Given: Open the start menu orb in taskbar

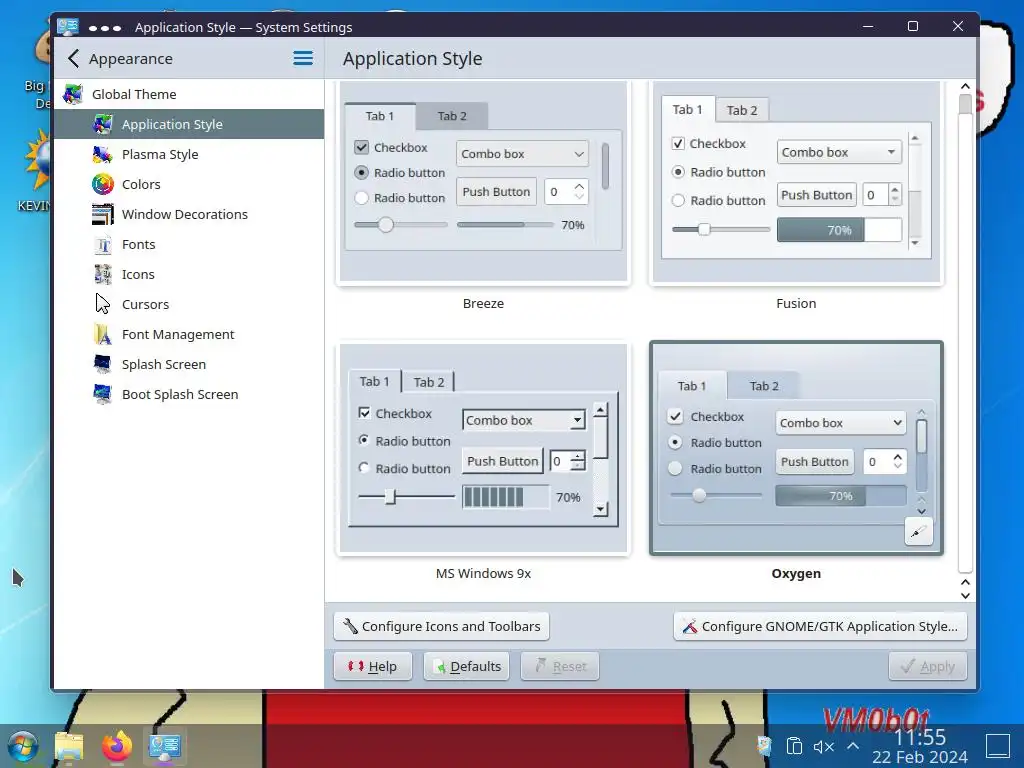Looking at the screenshot, I should point(23,746).
